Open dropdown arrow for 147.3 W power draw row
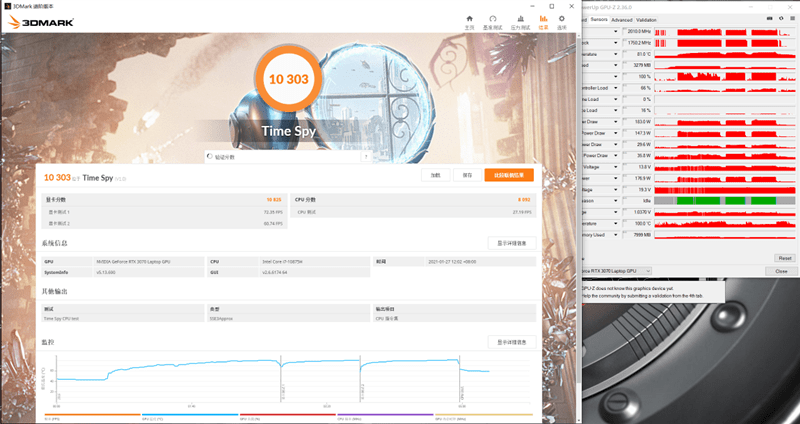 [616, 133]
